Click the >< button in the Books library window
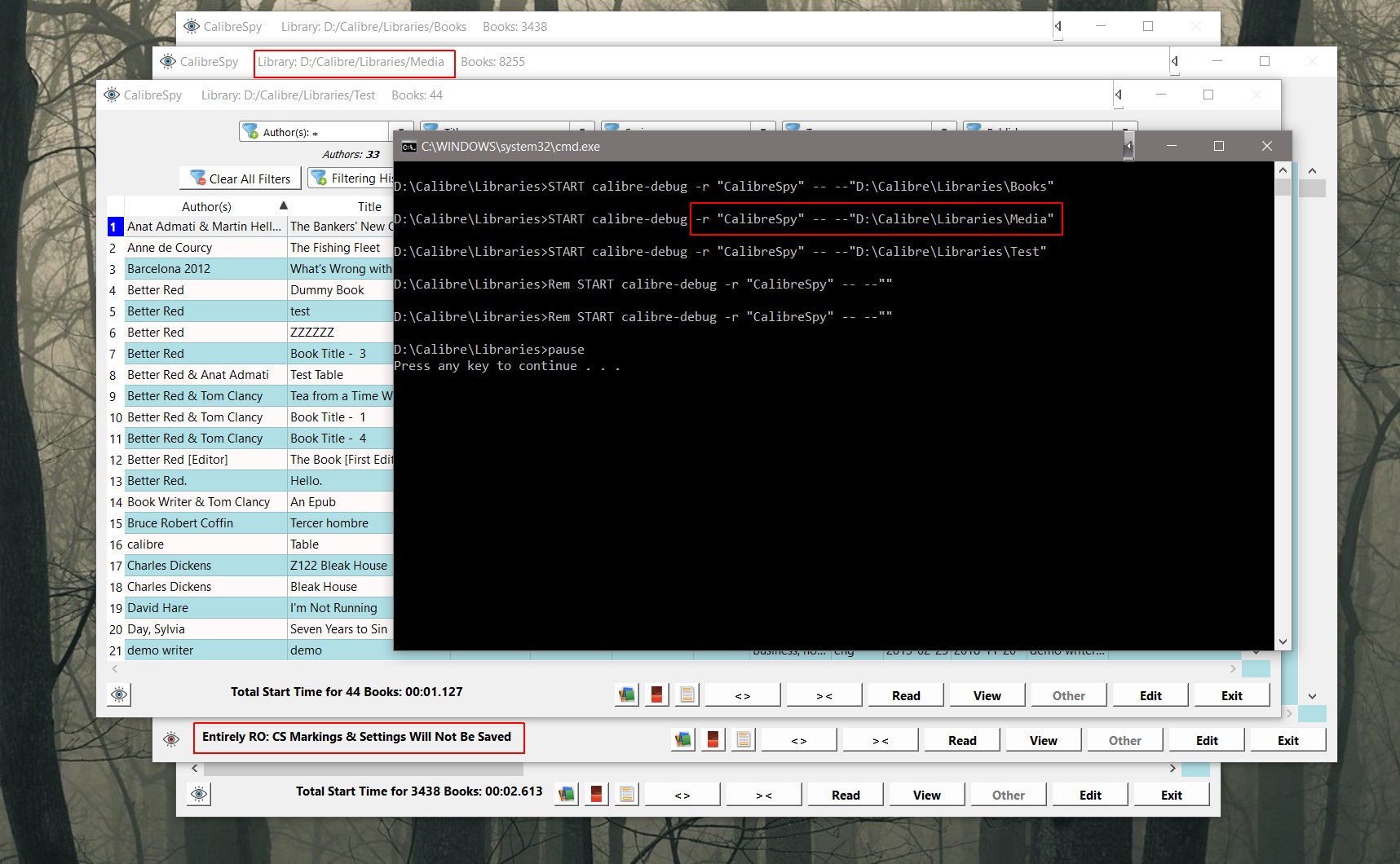 click(764, 795)
